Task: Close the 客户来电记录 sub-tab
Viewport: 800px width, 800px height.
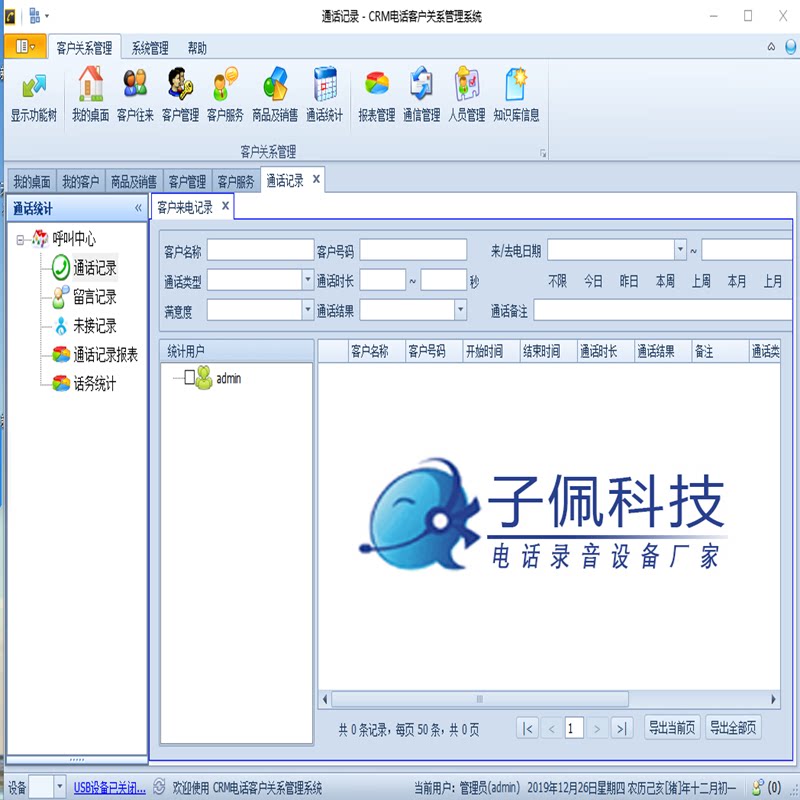Action: point(225,206)
